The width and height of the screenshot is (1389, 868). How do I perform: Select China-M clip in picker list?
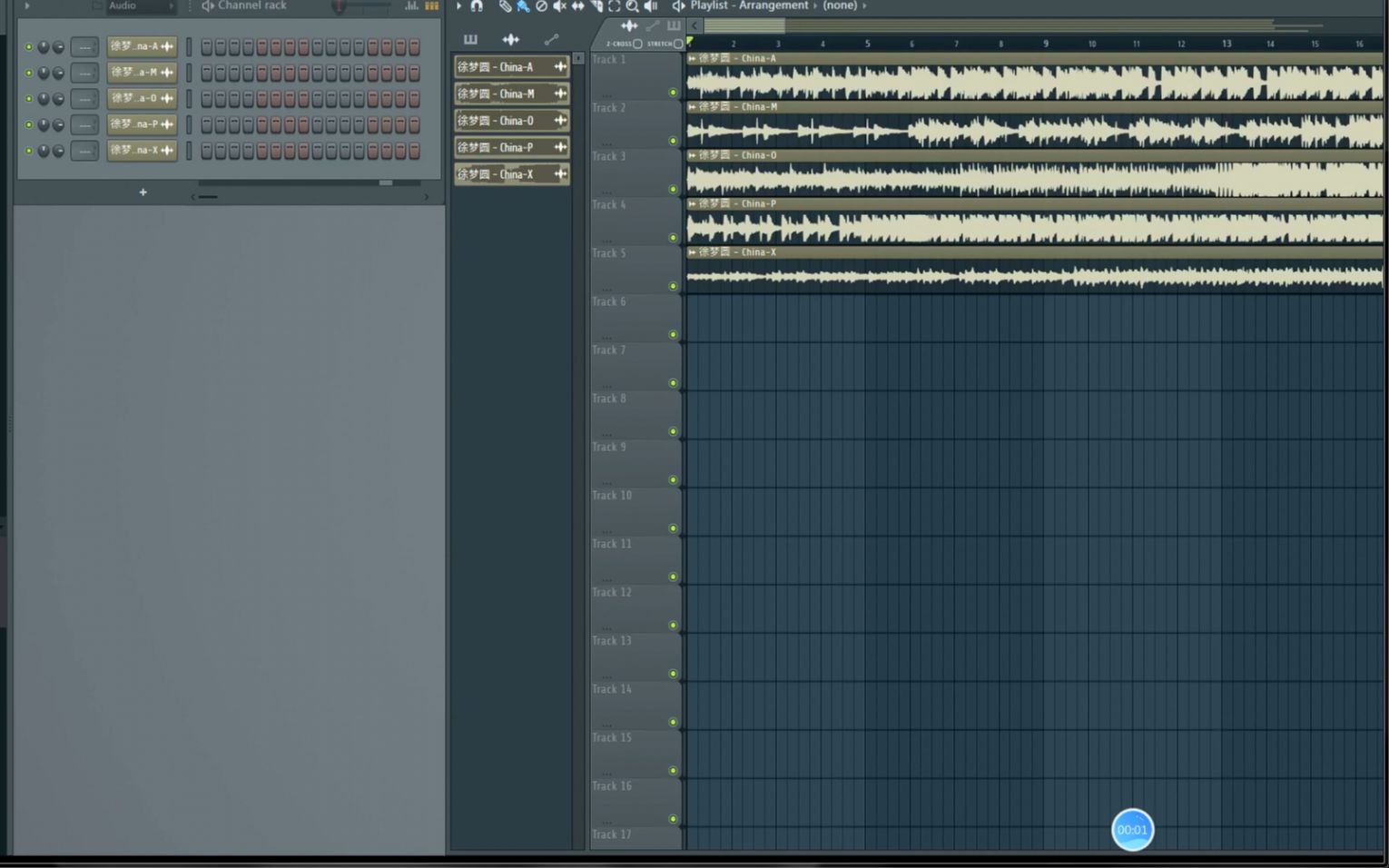(512, 94)
